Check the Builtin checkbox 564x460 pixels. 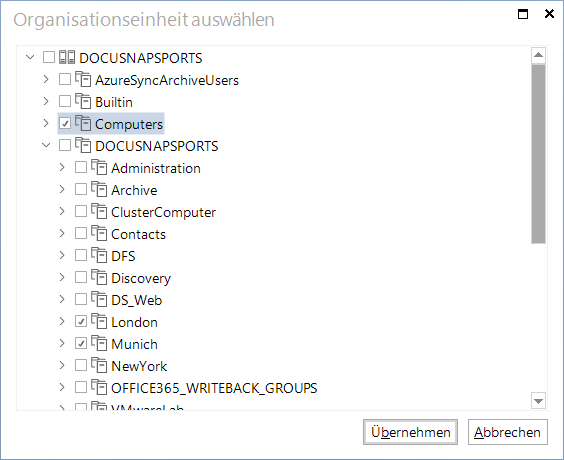65,101
